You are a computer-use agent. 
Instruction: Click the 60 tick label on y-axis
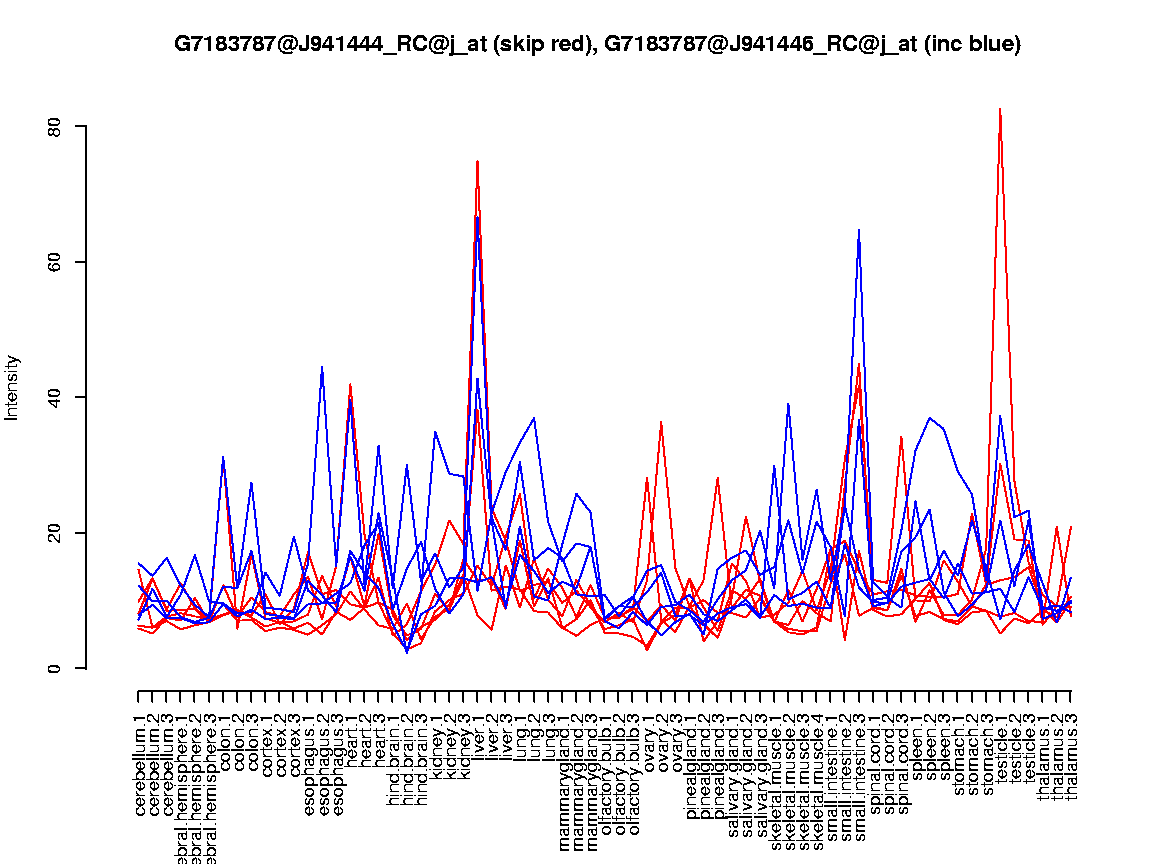click(x=55, y=262)
